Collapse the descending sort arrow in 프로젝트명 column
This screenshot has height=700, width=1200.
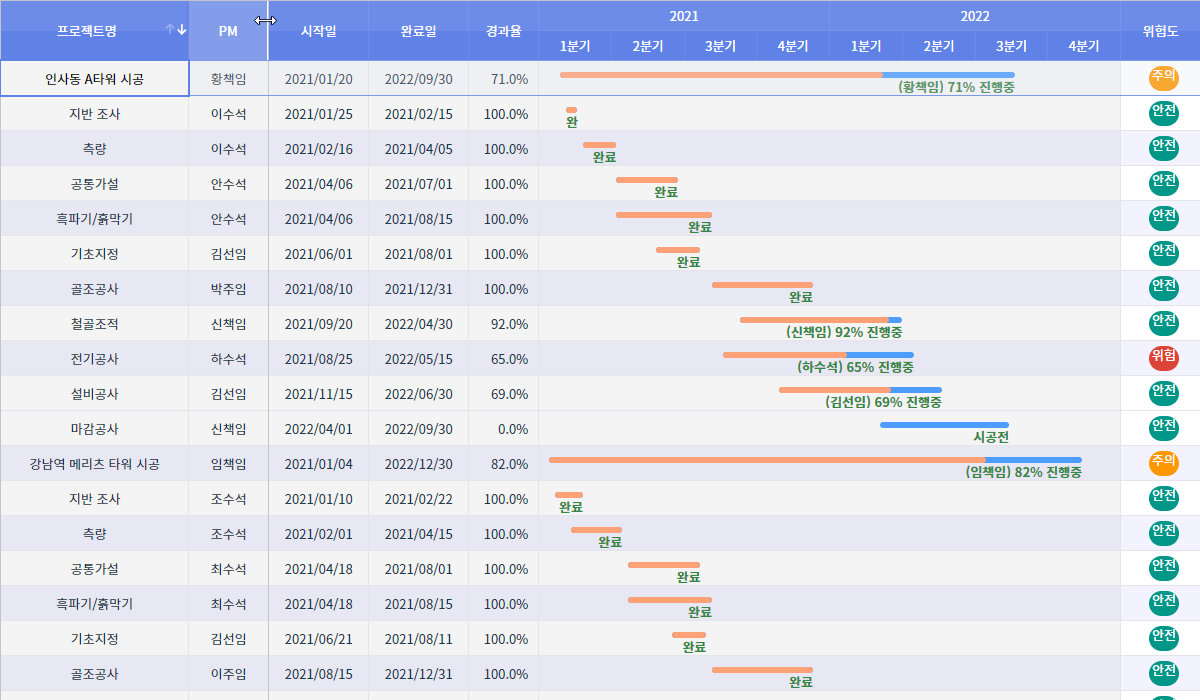(x=182, y=29)
